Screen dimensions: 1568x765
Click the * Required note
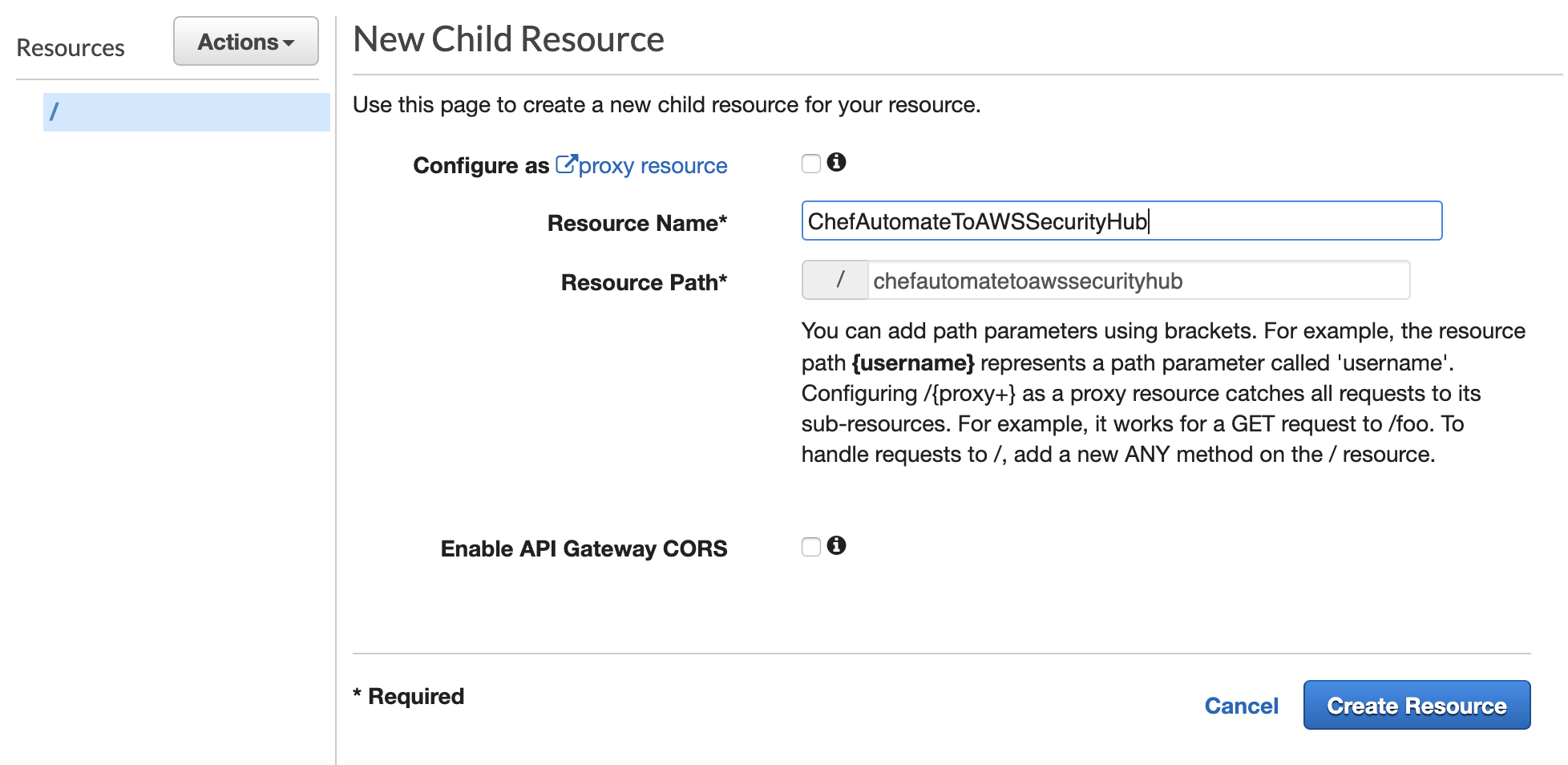[x=409, y=696]
